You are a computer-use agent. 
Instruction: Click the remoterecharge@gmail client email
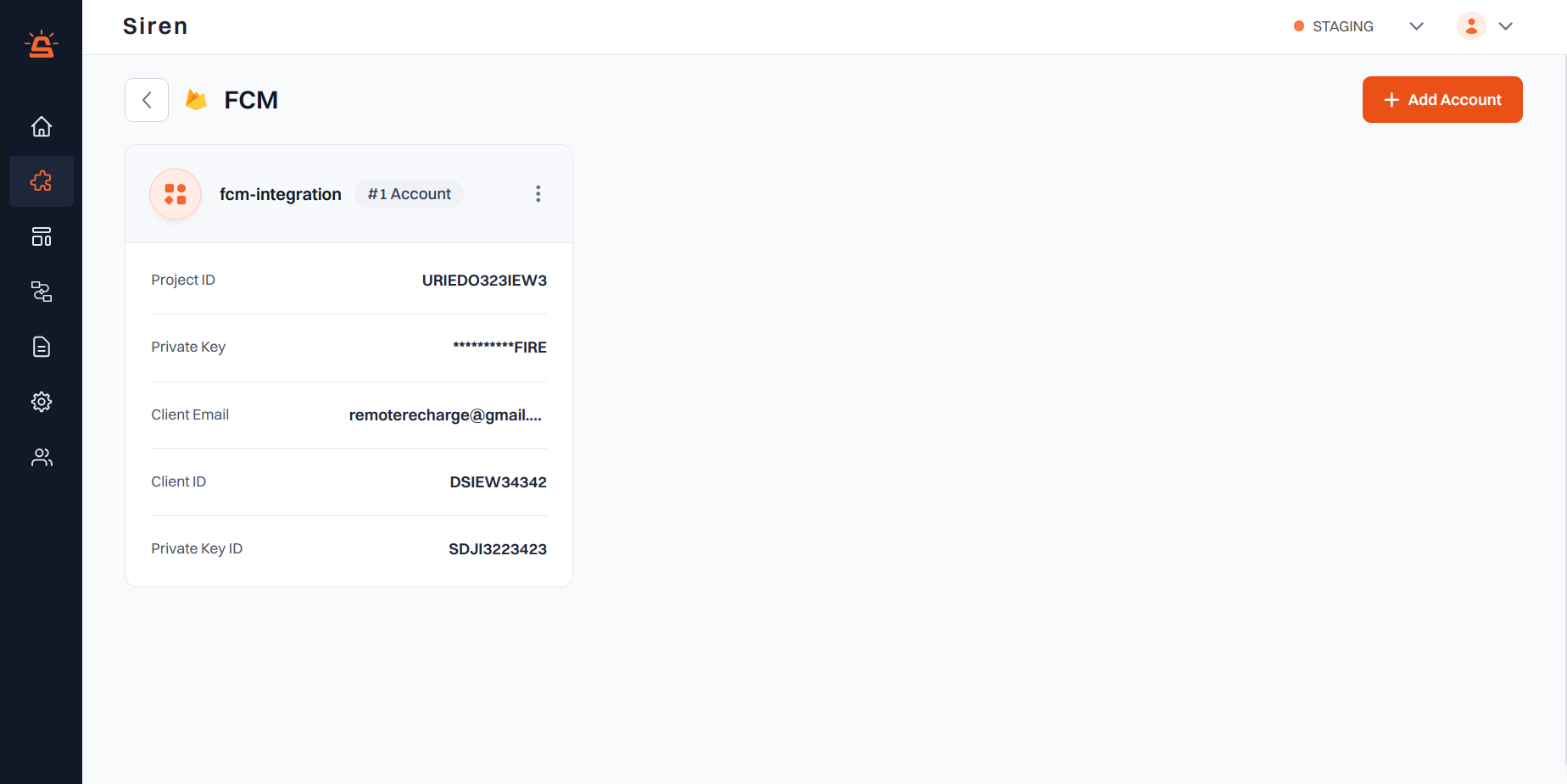point(445,415)
